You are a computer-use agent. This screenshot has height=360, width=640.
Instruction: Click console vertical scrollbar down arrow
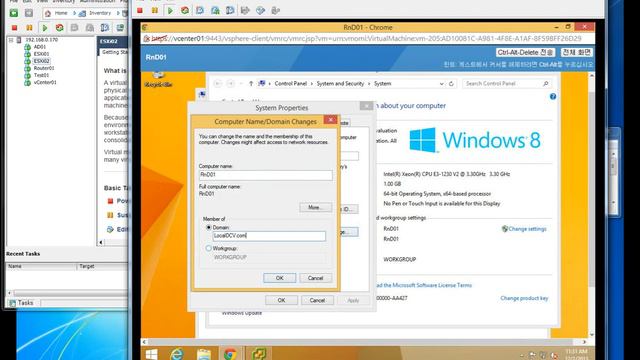pyautogui.click(x=591, y=335)
